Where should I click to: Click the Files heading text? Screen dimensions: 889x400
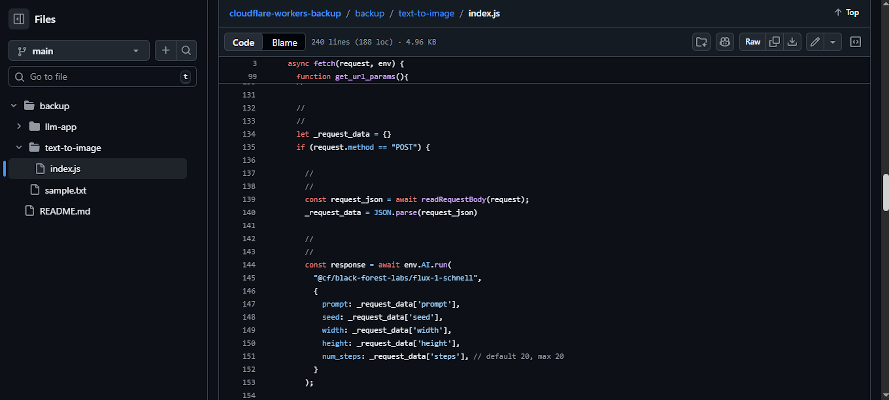(x=45, y=19)
